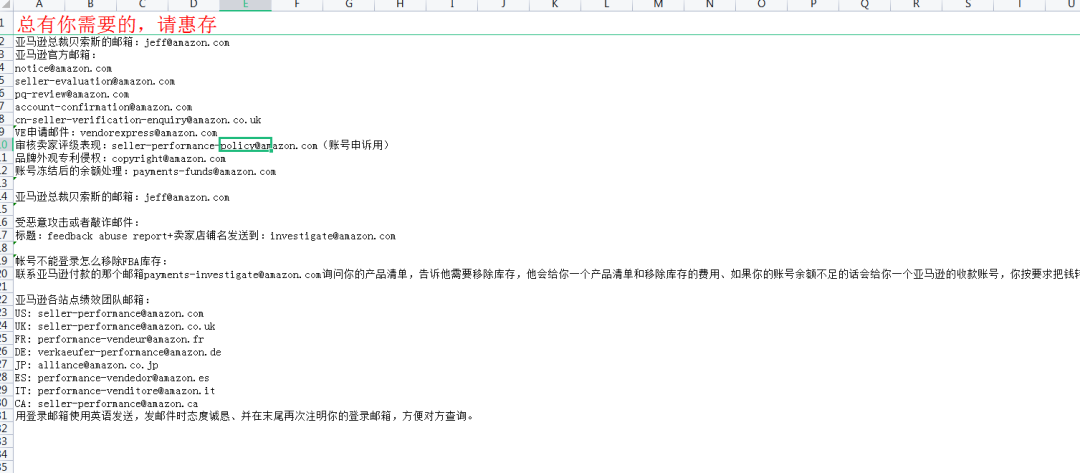Select column L header
Image resolution: width=1080 pixels, height=473 pixels.
click(606, 6)
